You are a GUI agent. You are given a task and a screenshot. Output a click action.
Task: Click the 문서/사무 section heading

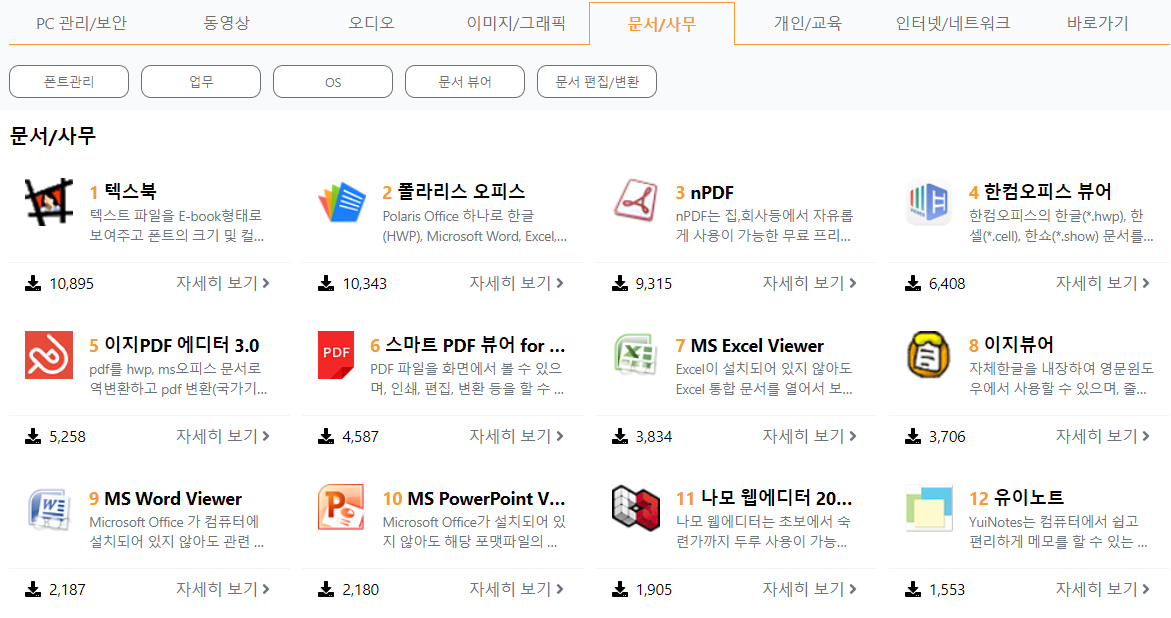[52, 136]
